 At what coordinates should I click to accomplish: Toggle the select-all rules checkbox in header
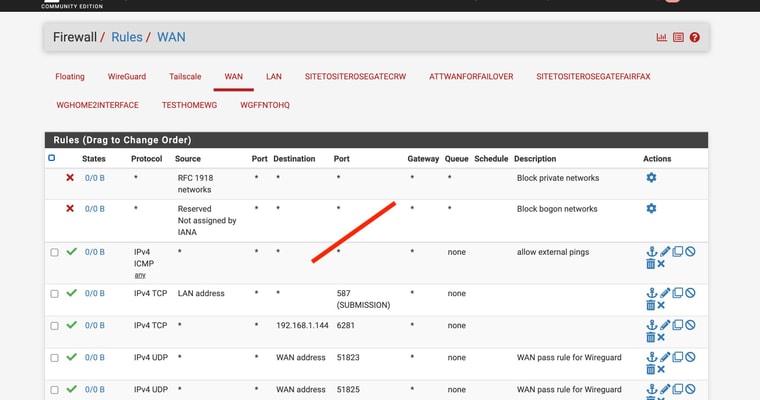click(x=52, y=158)
